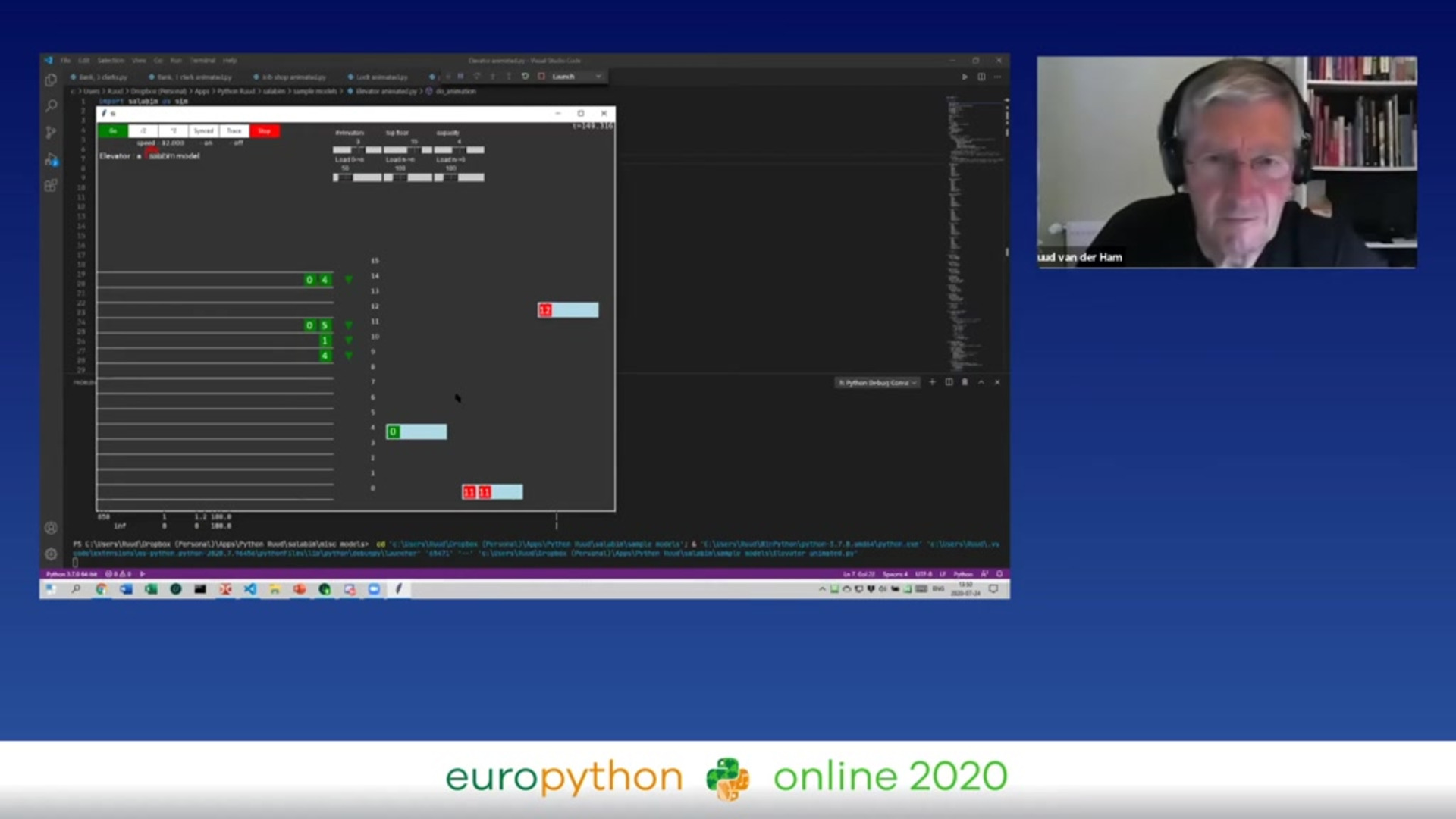
Task: Click the debug Restart icon
Action: point(525,77)
